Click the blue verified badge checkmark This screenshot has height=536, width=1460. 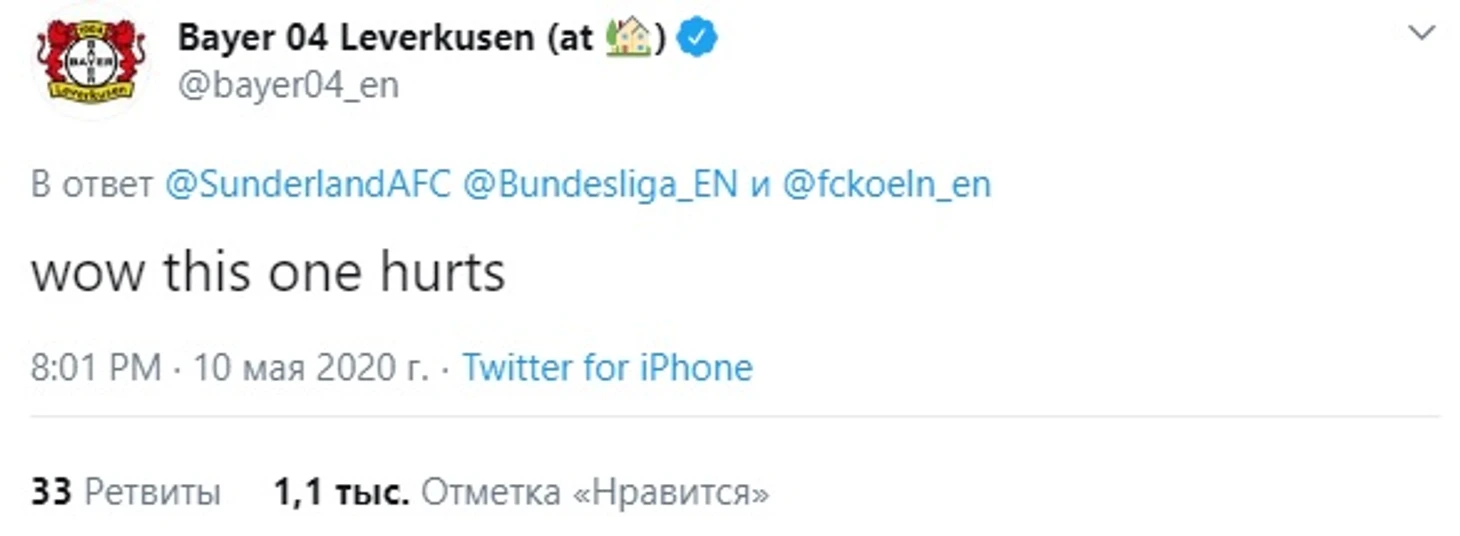pos(697,38)
